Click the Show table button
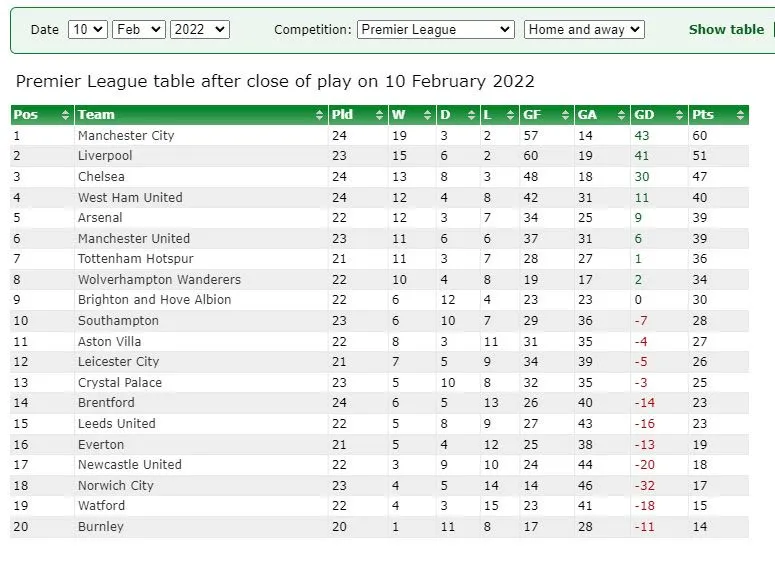 click(726, 30)
